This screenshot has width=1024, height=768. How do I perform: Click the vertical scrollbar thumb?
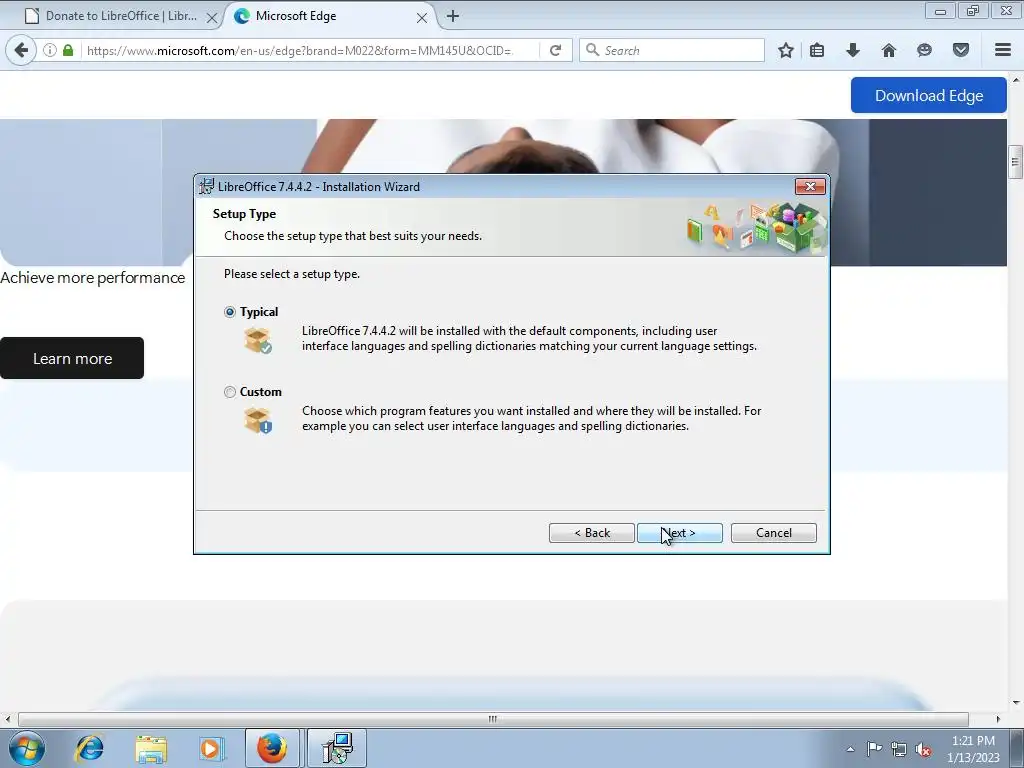(1016, 161)
